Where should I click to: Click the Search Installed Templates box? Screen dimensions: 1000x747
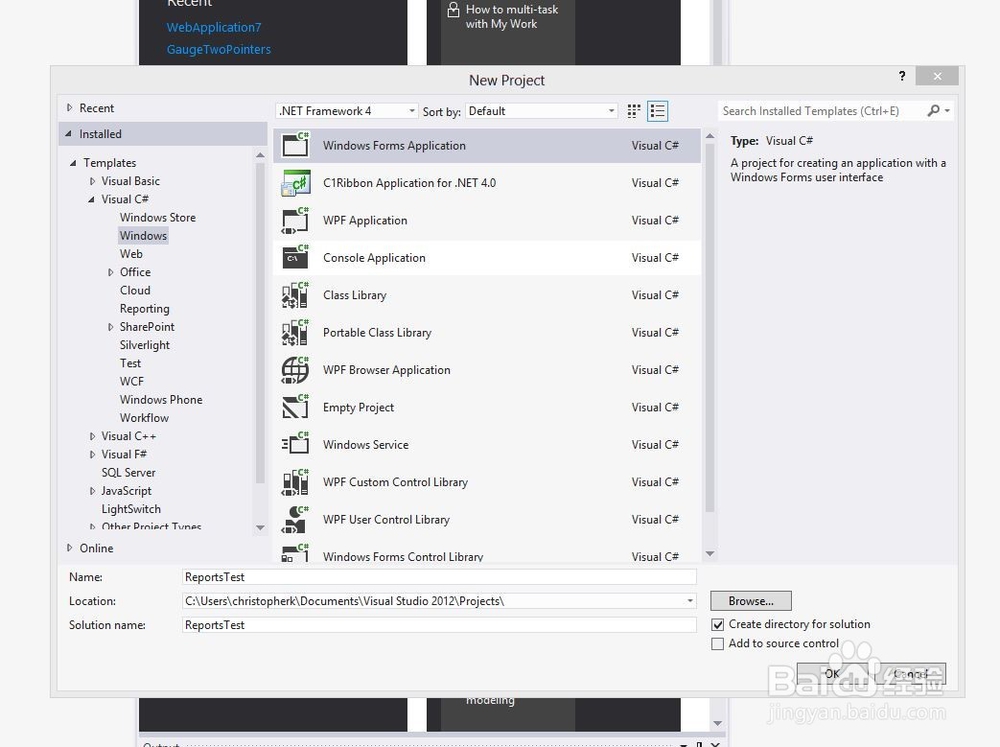pos(823,111)
